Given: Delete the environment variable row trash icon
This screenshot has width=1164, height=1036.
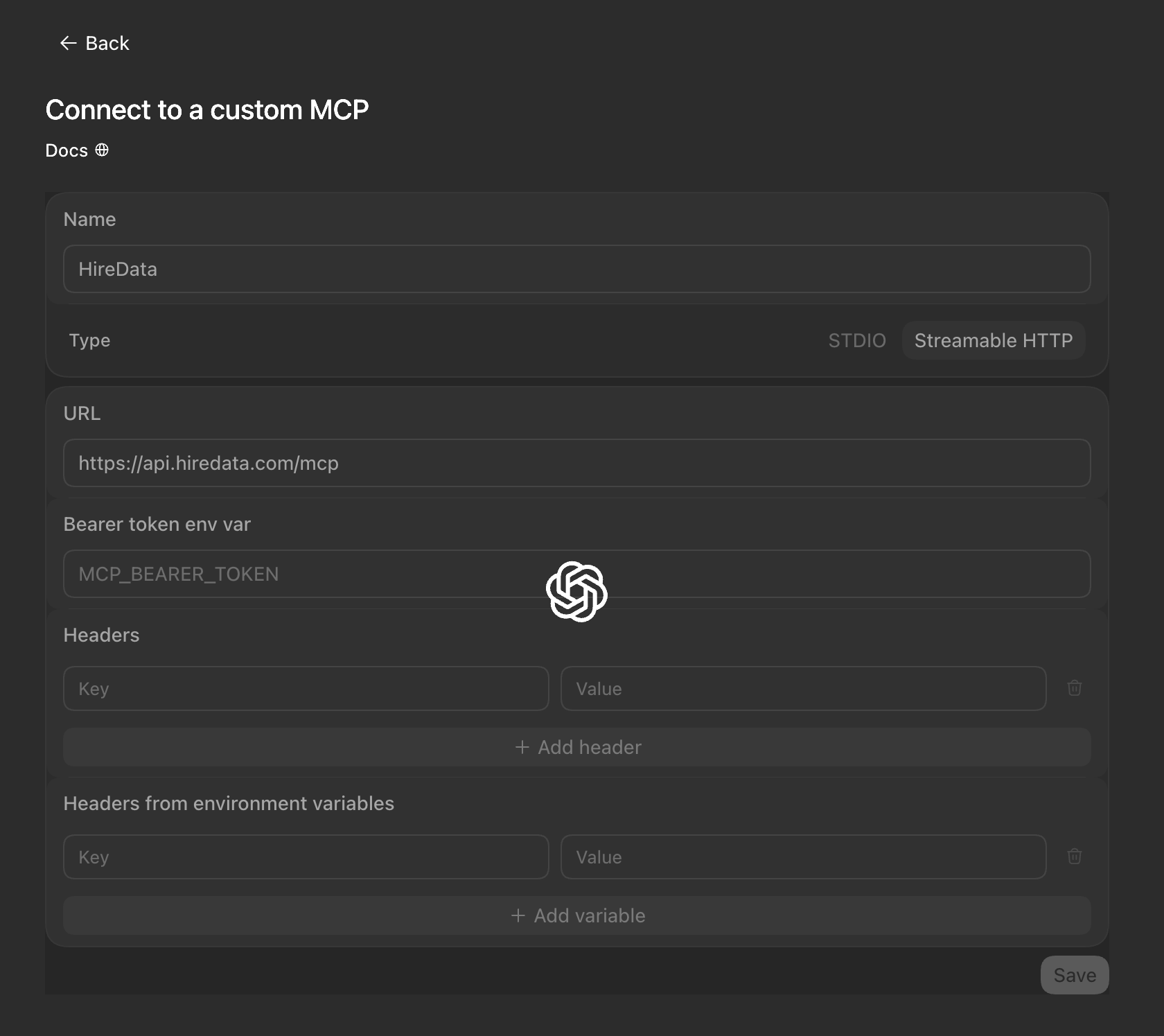Looking at the screenshot, I should [x=1074, y=857].
